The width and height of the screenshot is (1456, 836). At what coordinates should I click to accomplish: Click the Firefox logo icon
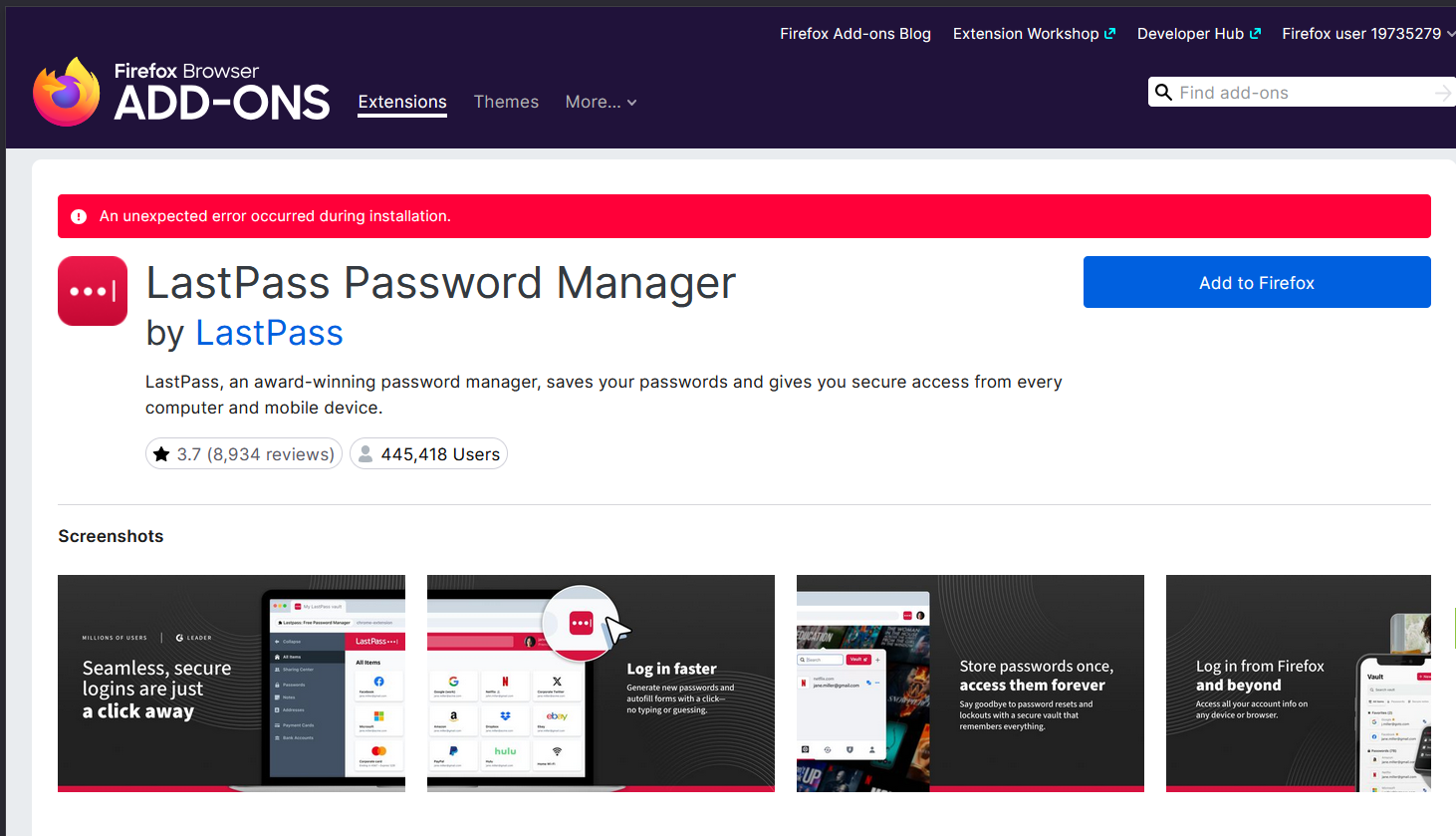66,92
